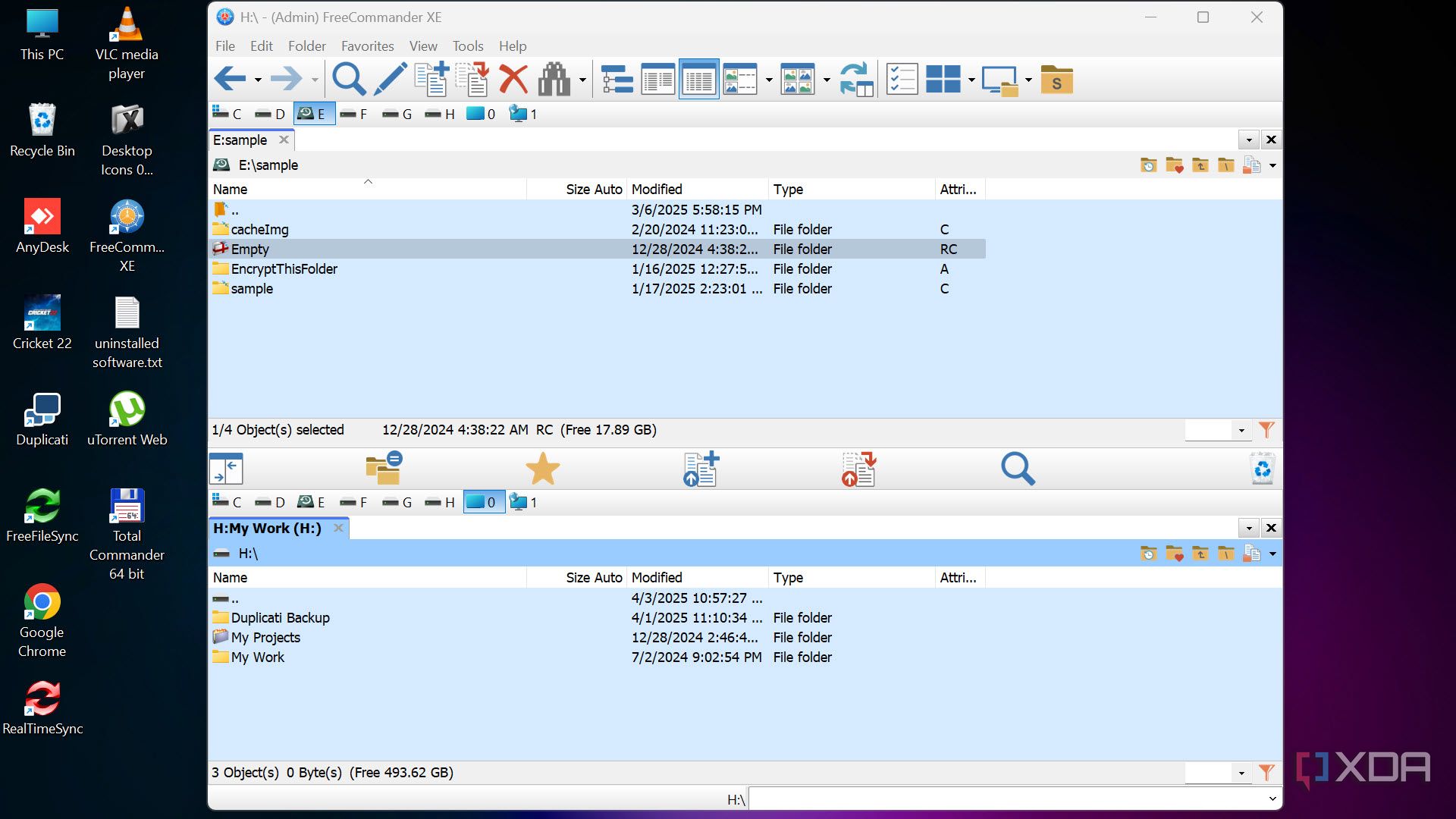Click the binoculars find icon
The image size is (1456, 819).
[x=554, y=79]
